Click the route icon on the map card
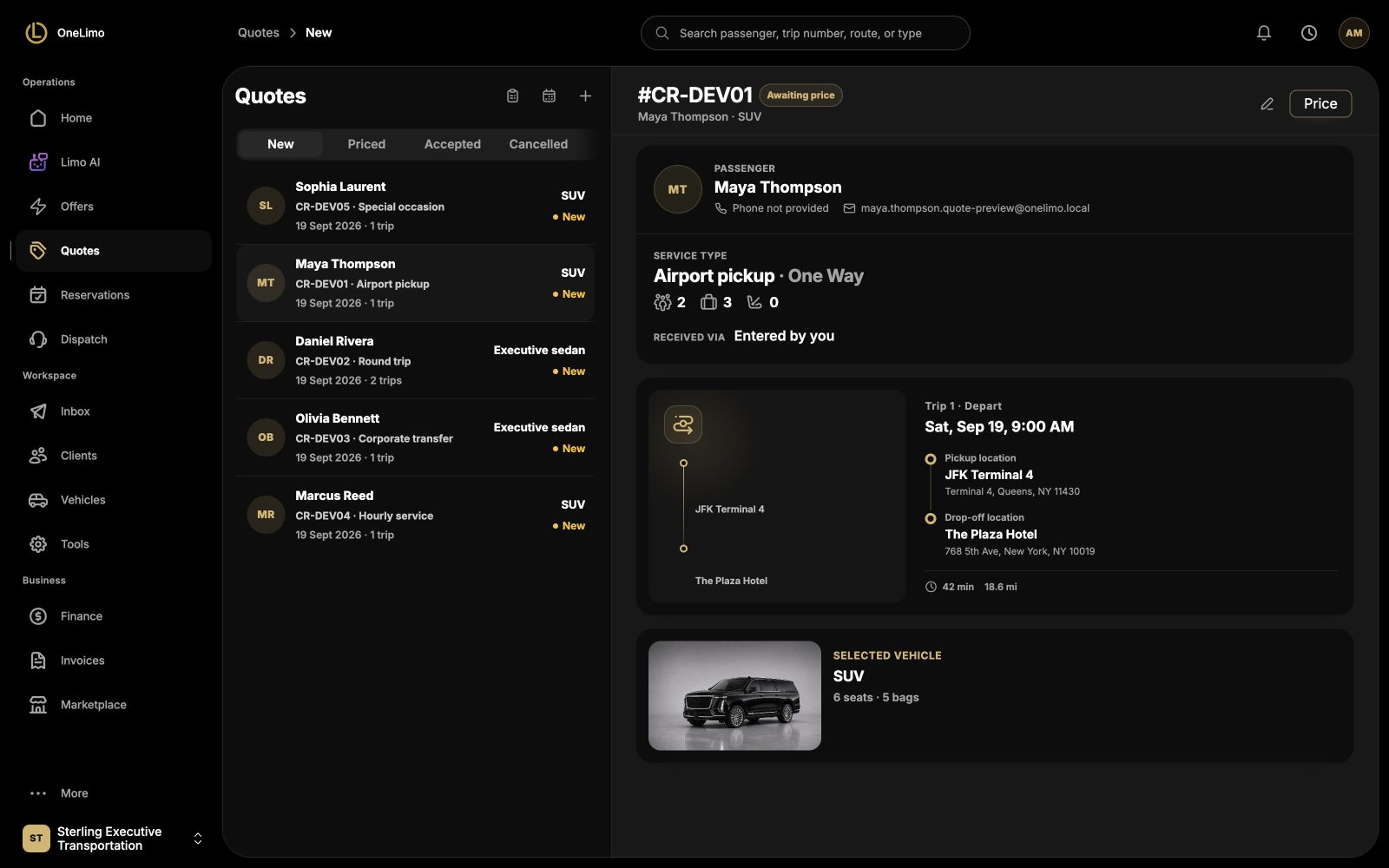This screenshot has height=868, width=1389. 683,424
